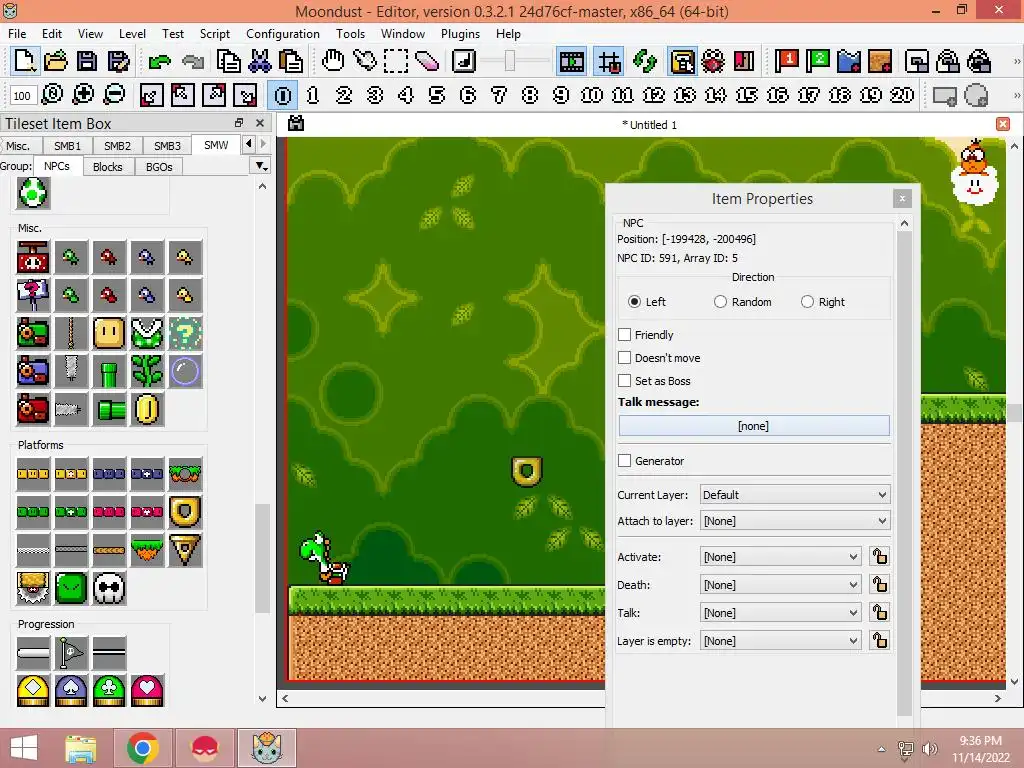Open the Configuration menu
1024x768 pixels.
coord(283,34)
